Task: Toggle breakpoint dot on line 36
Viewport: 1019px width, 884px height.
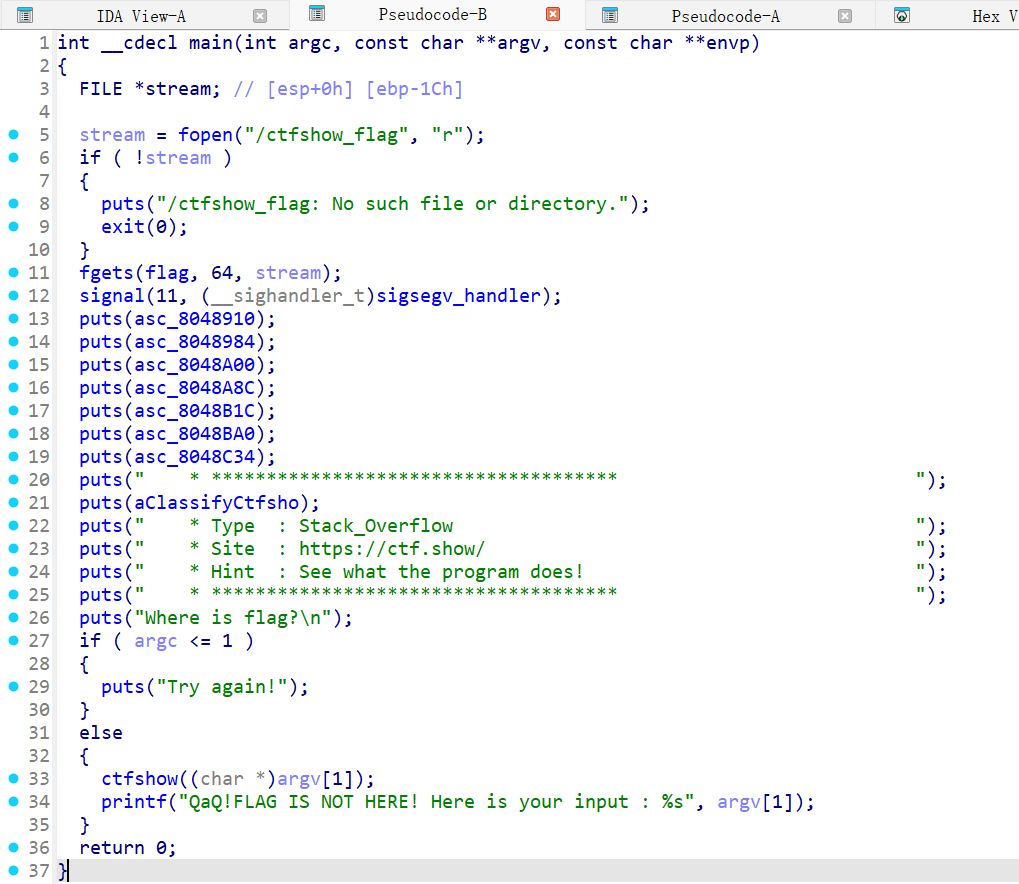Action: [x=13, y=848]
